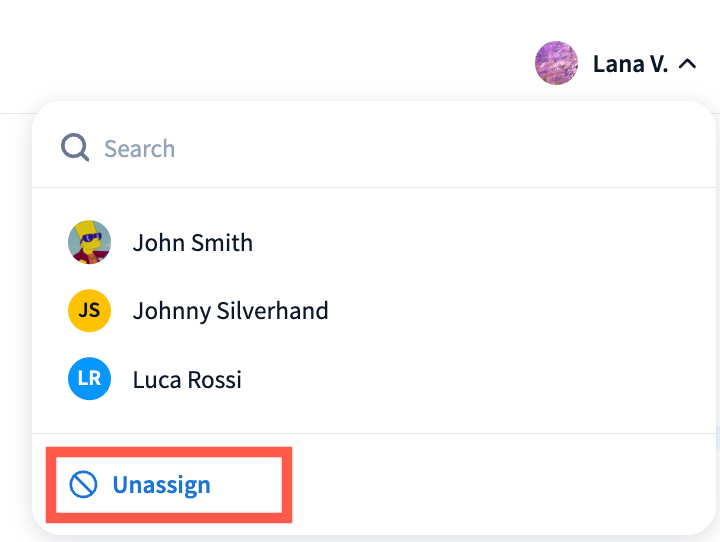Click the Johnny Silverhand name text
This screenshot has height=542, width=720.
(231, 311)
